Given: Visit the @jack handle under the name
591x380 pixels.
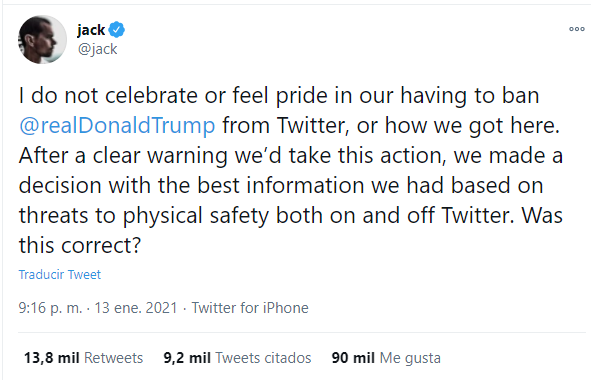Looking at the screenshot, I should pos(98,49).
